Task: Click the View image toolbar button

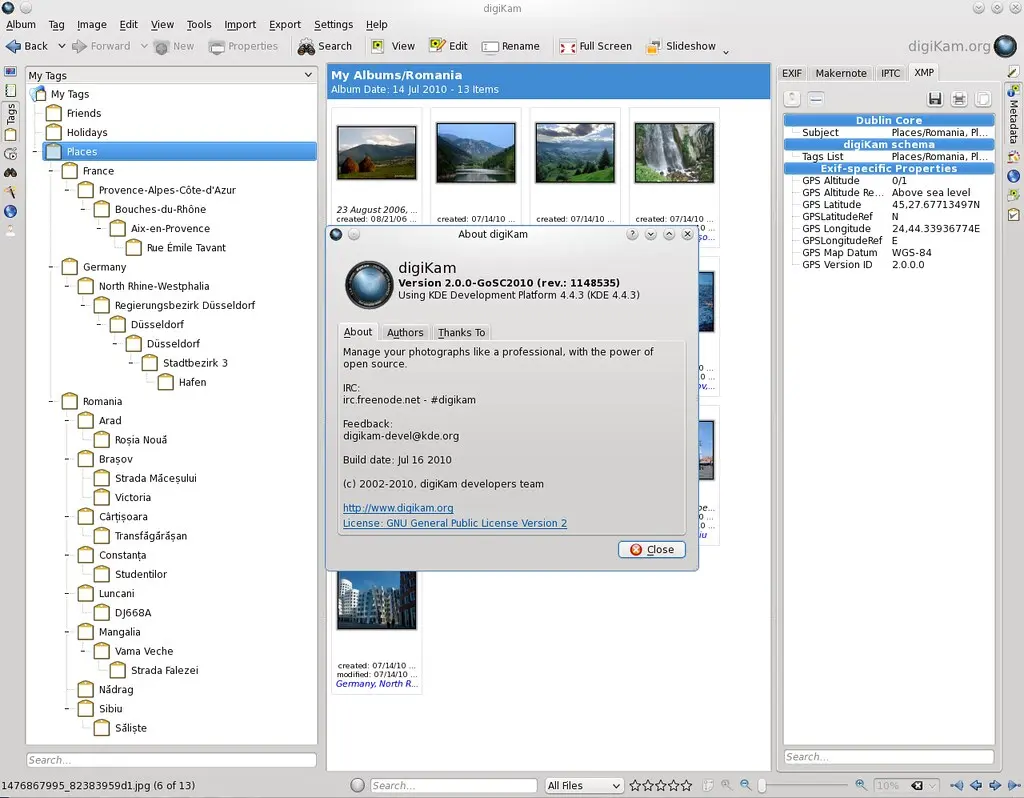Action: coord(393,46)
